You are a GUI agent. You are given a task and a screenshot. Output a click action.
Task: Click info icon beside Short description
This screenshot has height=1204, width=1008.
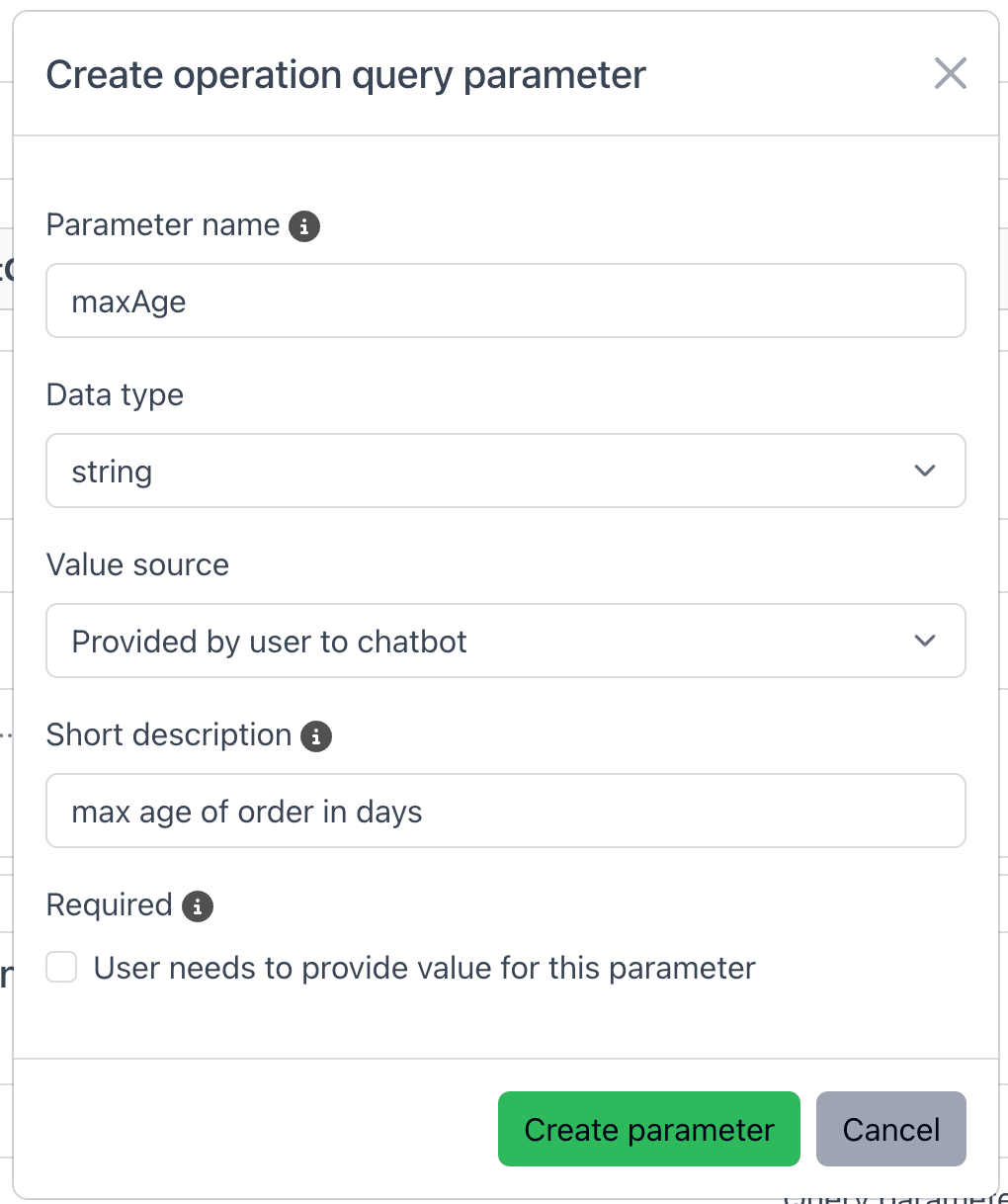coord(316,736)
